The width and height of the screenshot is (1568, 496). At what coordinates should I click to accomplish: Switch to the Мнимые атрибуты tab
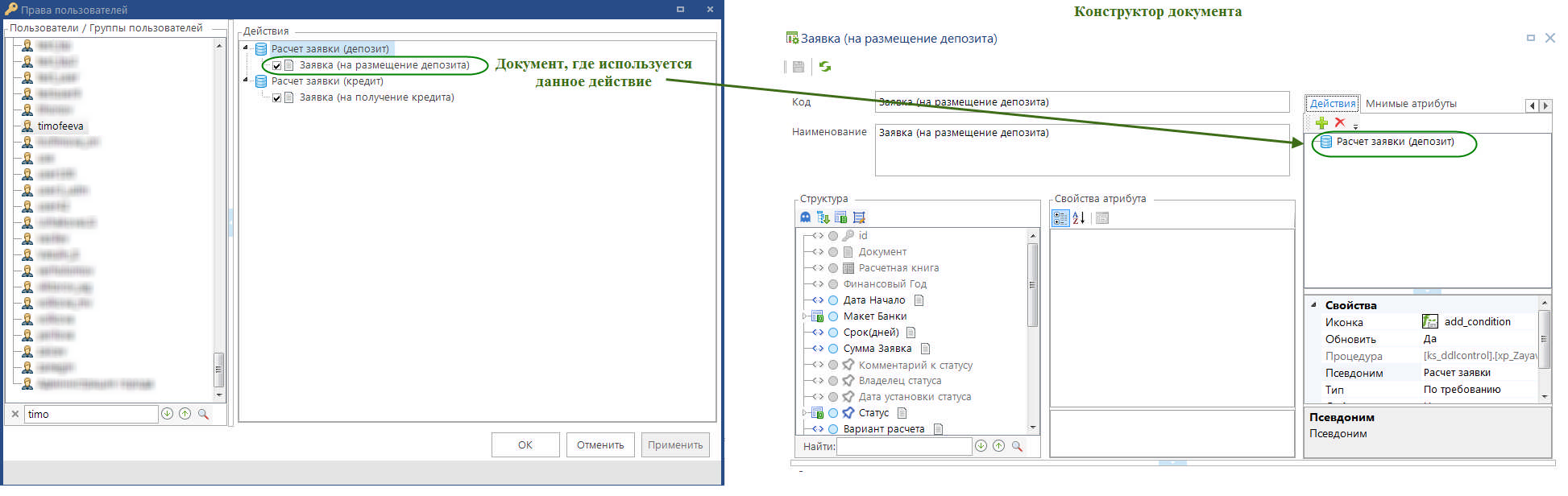tap(1411, 104)
